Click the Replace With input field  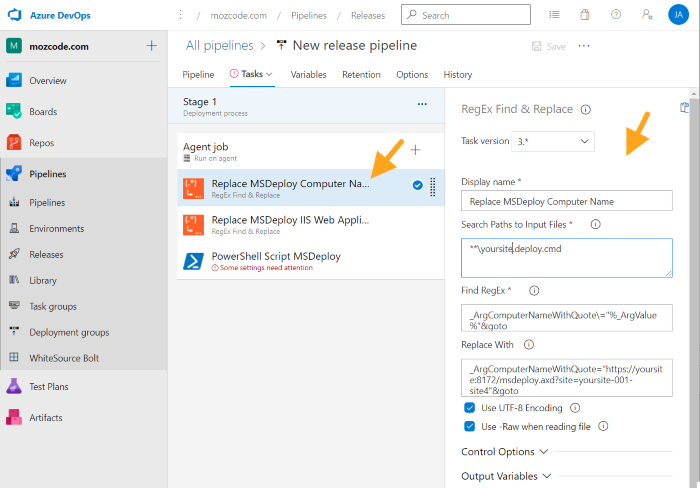pos(567,378)
